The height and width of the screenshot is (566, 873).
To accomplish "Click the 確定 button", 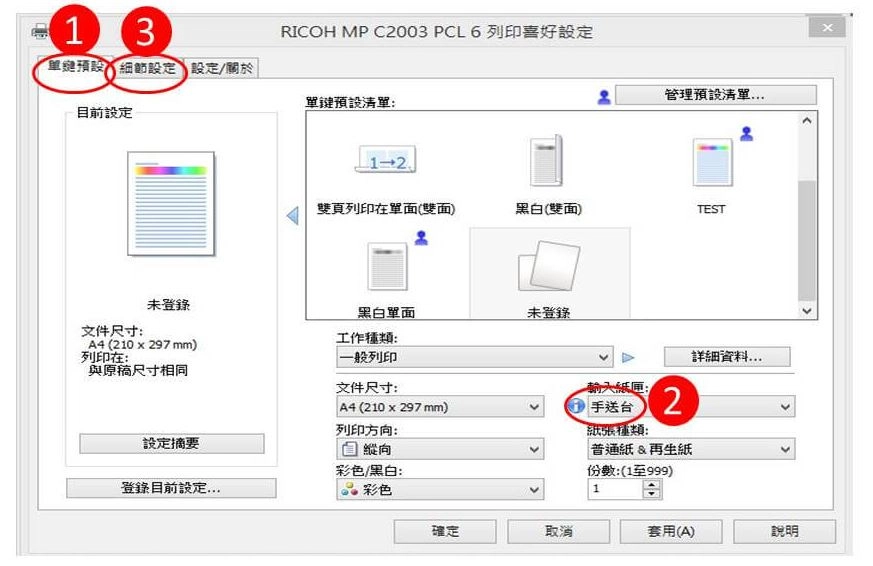I will click(x=445, y=531).
